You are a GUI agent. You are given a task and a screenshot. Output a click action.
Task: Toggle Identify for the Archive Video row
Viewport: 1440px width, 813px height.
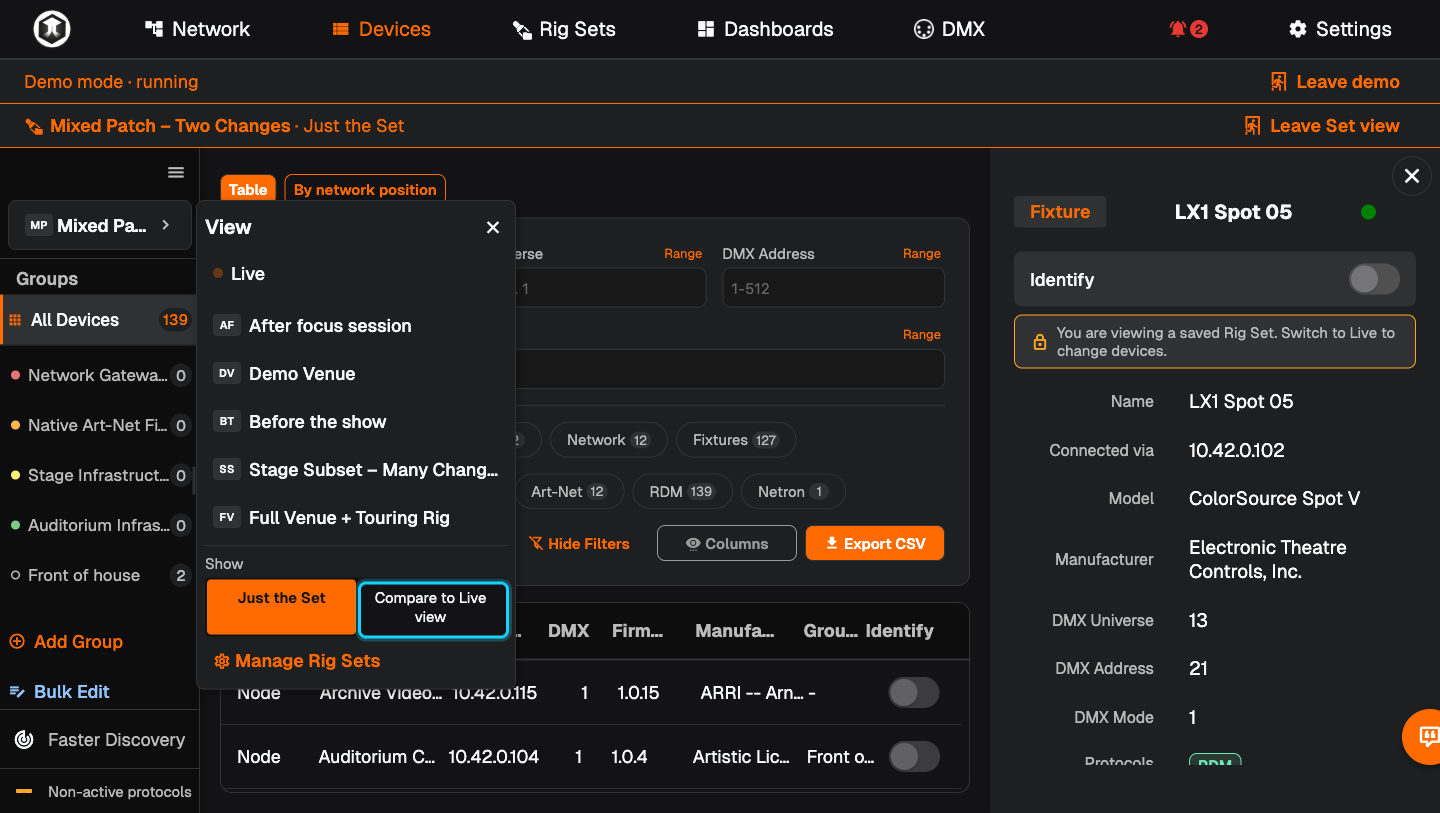click(914, 693)
